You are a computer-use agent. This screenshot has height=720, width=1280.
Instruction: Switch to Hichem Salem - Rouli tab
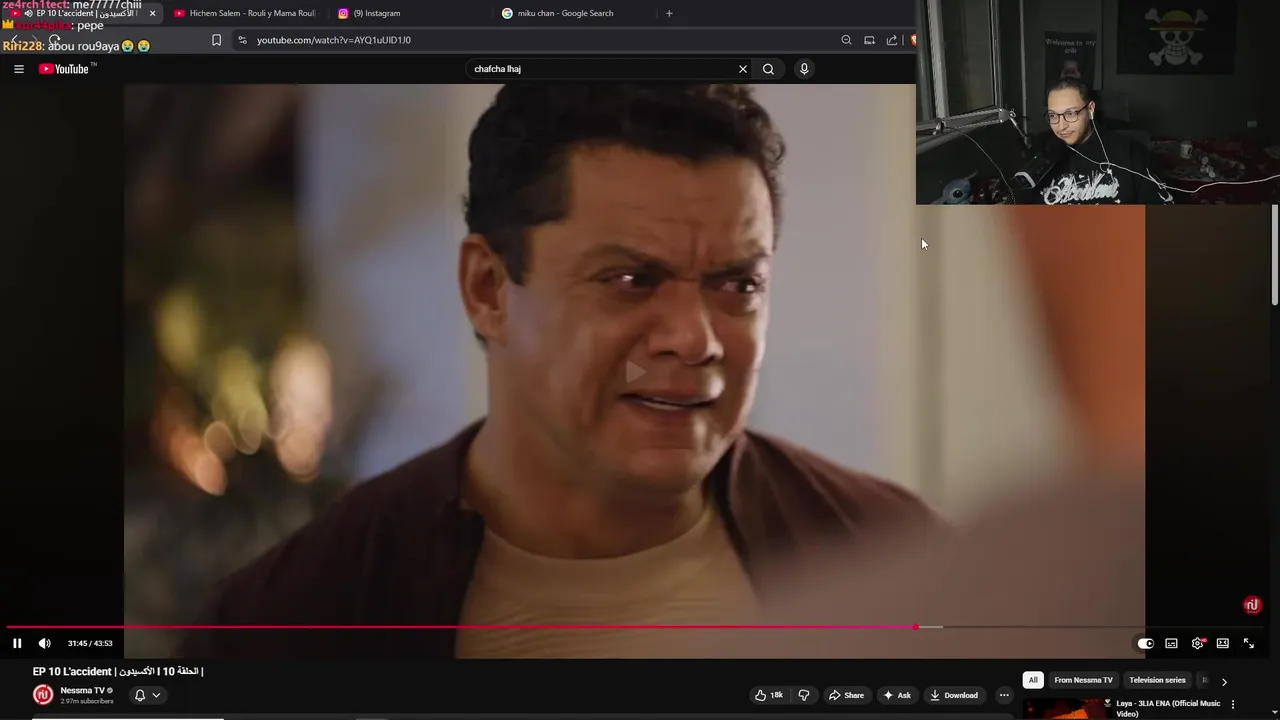[245, 13]
